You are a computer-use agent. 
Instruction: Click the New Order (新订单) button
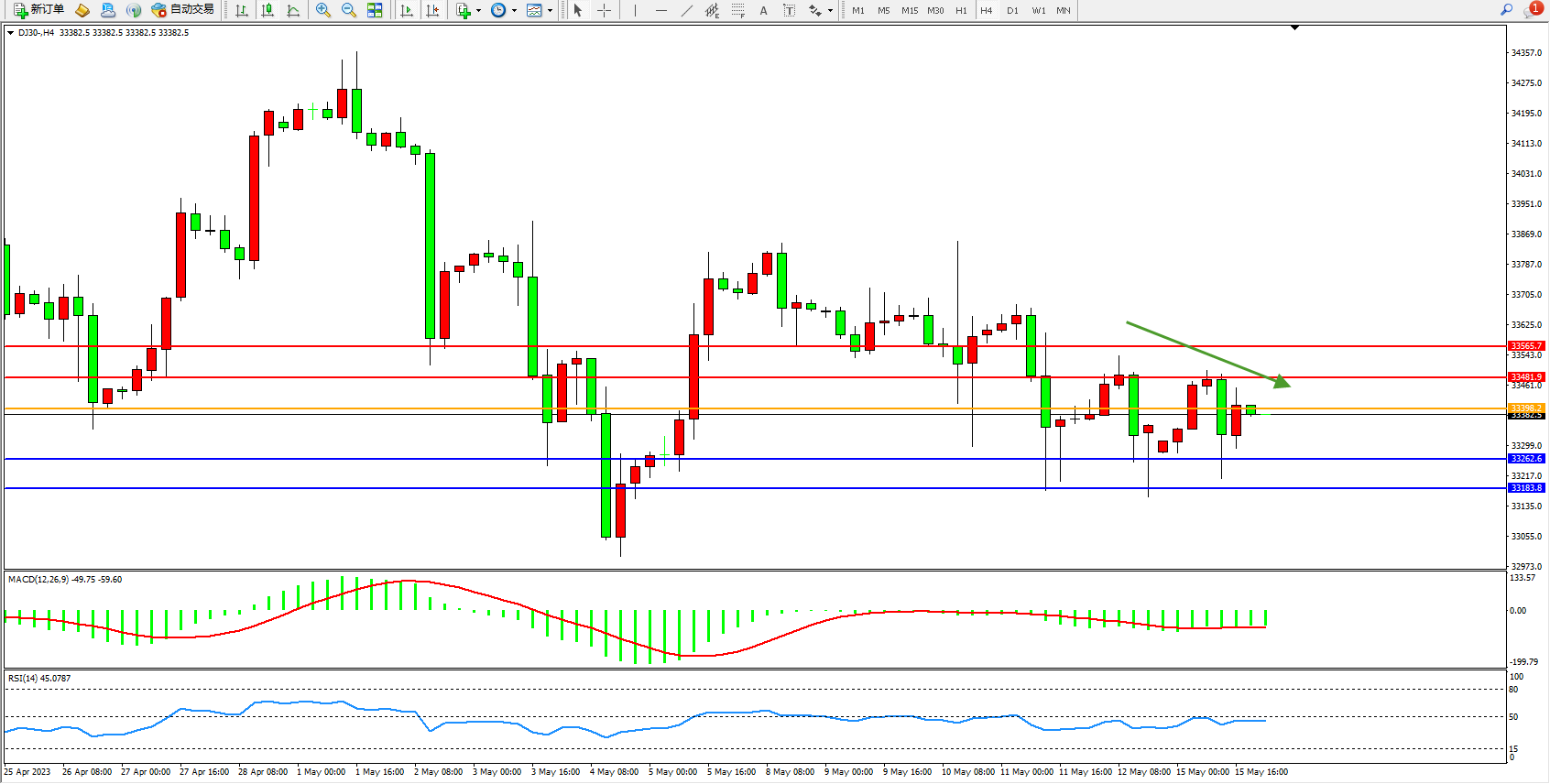tap(38, 10)
